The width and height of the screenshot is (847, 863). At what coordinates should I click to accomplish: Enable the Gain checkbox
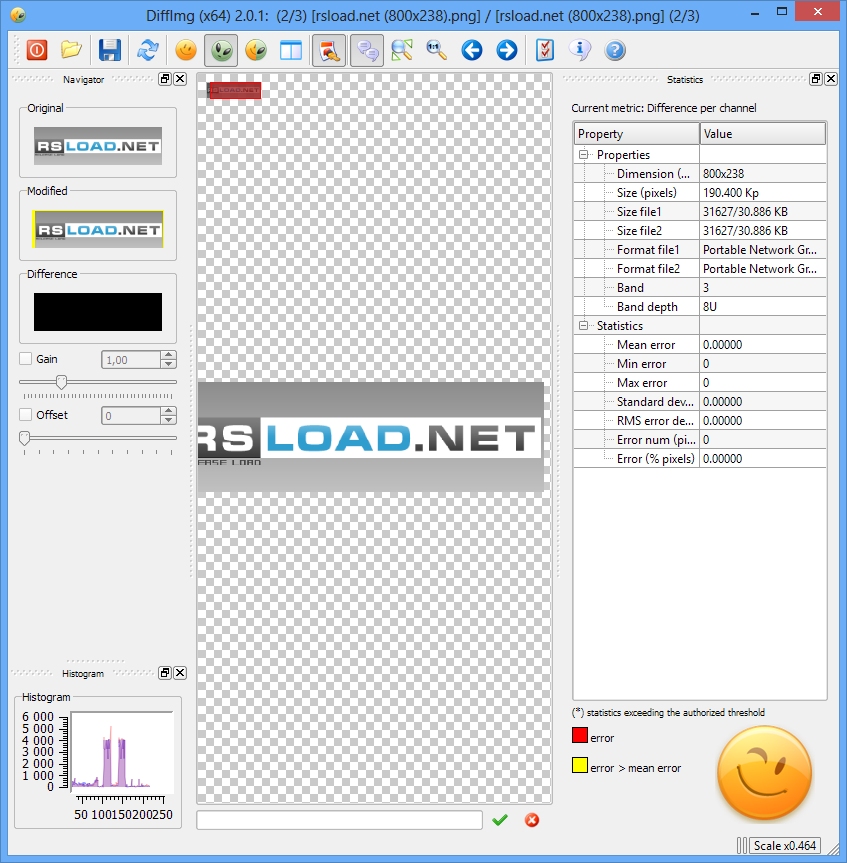point(25,359)
